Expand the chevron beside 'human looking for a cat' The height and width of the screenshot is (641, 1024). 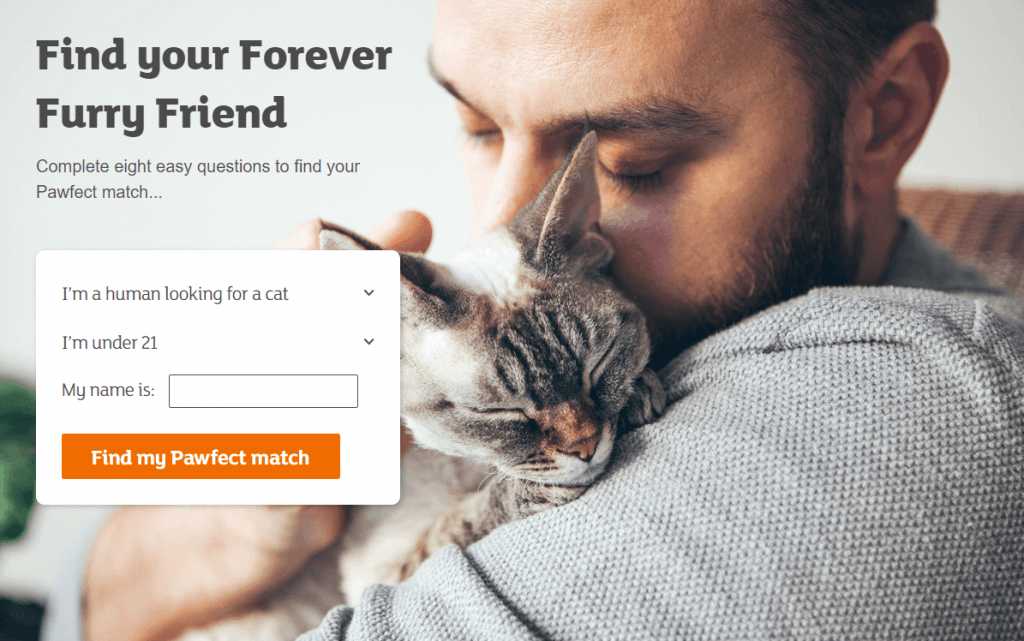(x=369, y=293)
